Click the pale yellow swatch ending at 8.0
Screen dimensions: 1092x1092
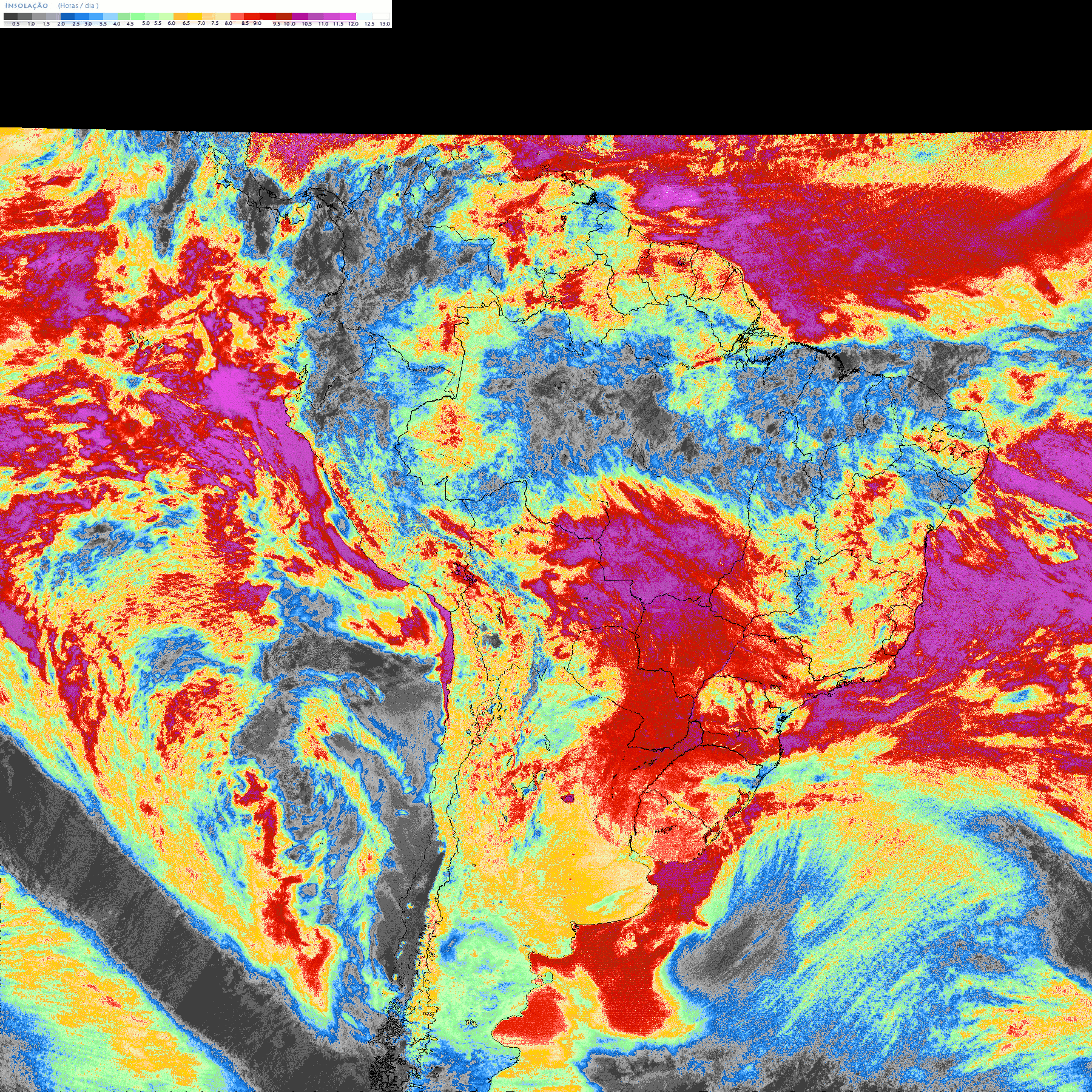pyautogui.click(x=223, y=16)
